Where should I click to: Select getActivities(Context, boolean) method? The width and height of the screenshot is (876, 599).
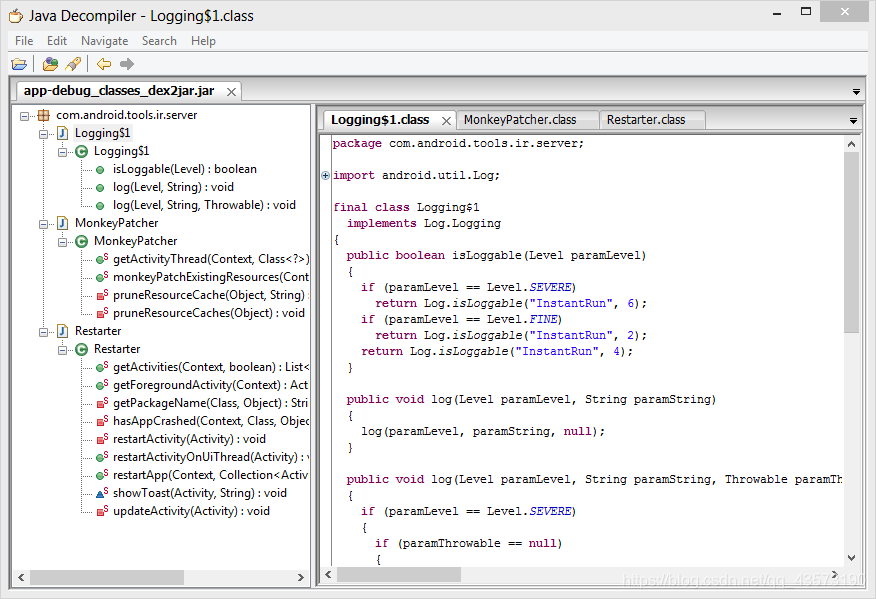tap(211, 367)
